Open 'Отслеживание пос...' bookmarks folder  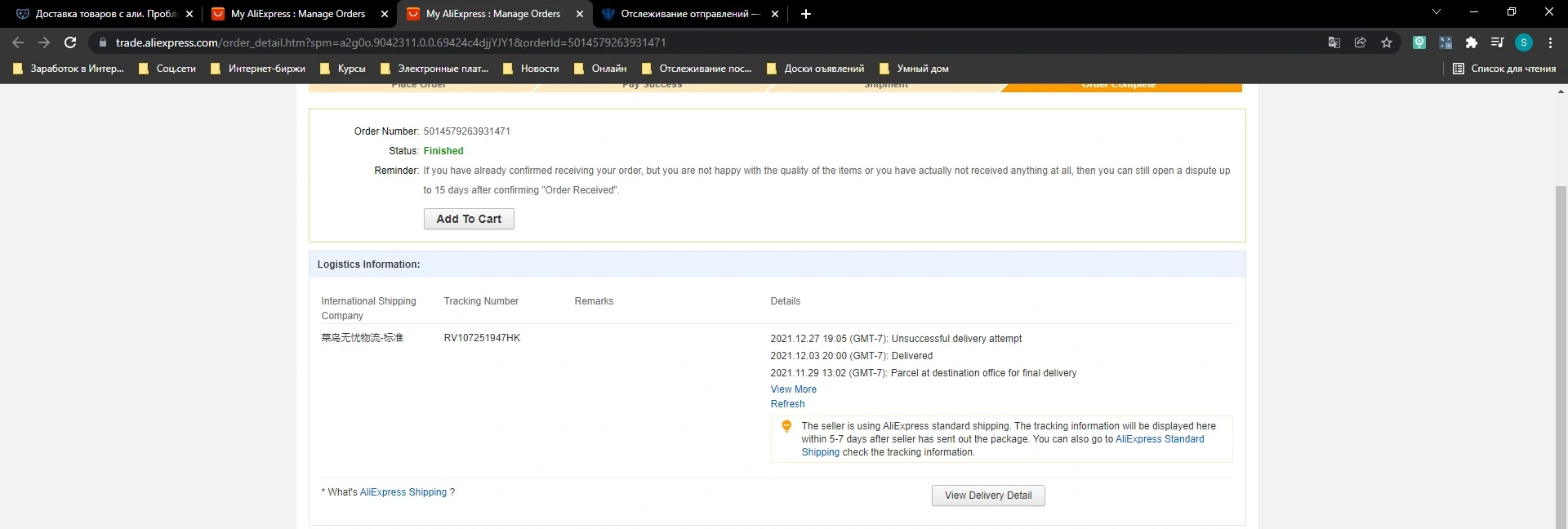[x=697, y=69]
